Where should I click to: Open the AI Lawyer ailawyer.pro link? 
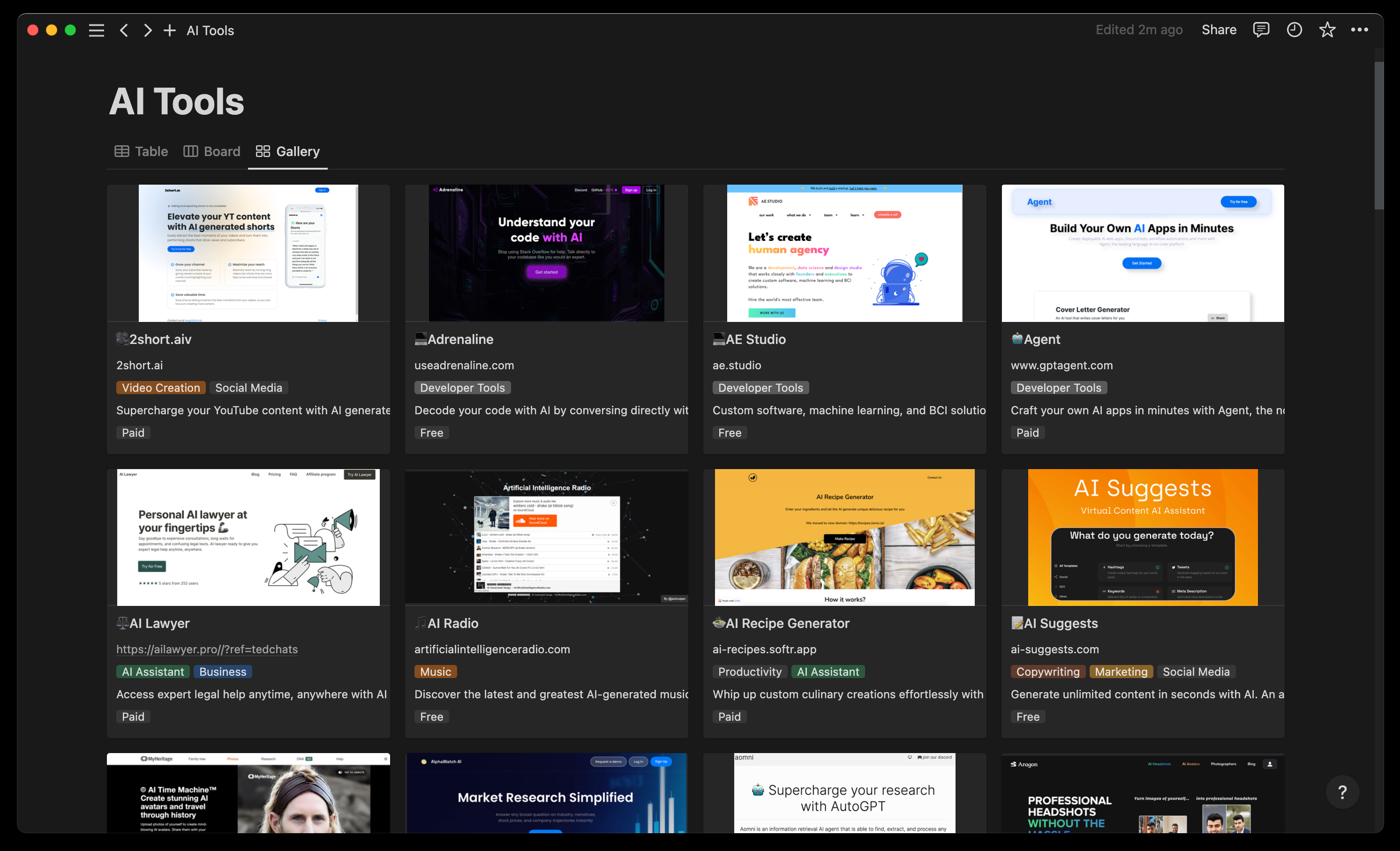tap(207, 649)
